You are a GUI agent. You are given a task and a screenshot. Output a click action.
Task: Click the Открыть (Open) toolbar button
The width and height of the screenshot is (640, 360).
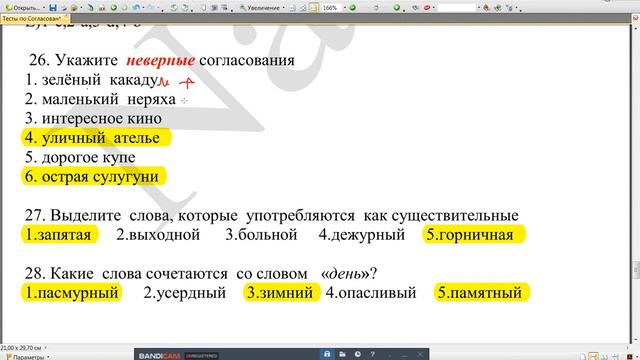(x=23, y=8)
